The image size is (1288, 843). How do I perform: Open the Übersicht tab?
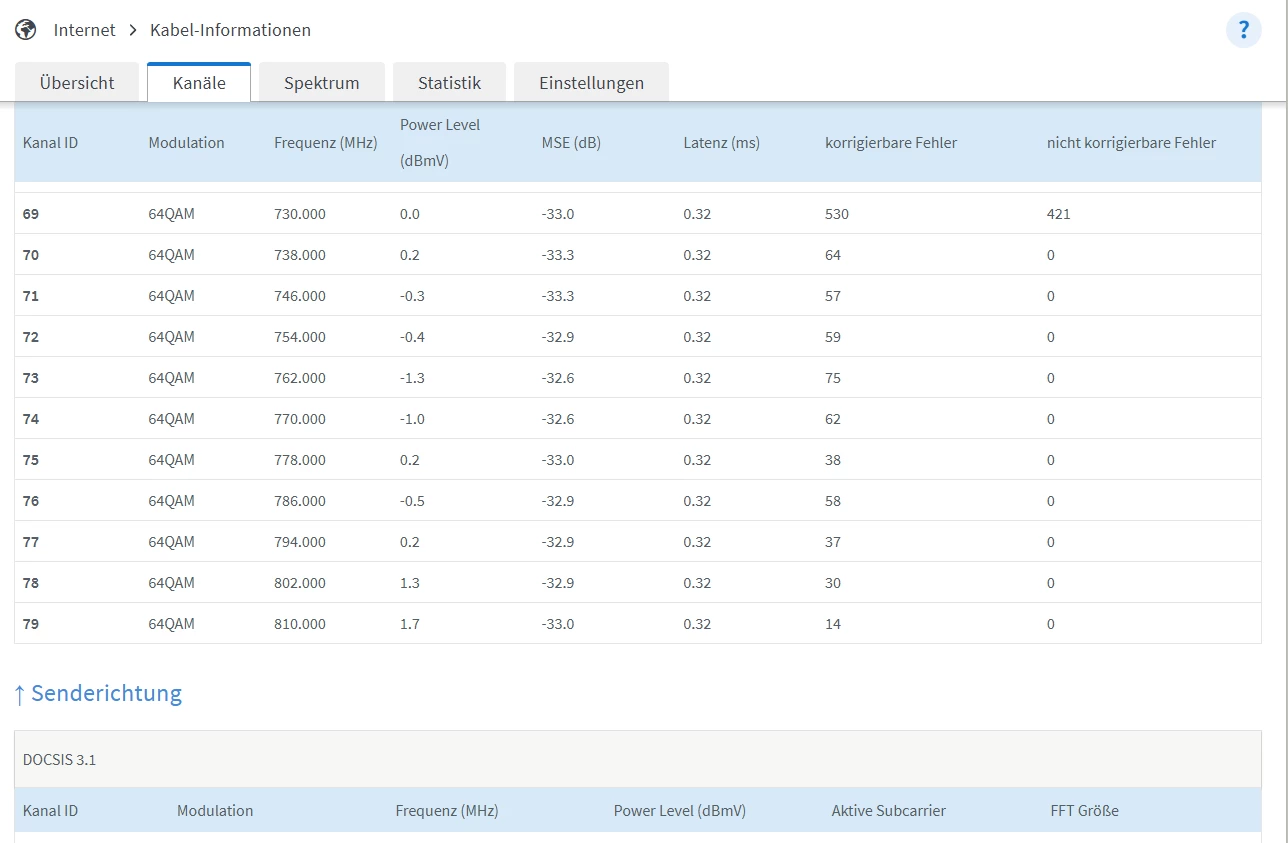[x=77, y=83]
